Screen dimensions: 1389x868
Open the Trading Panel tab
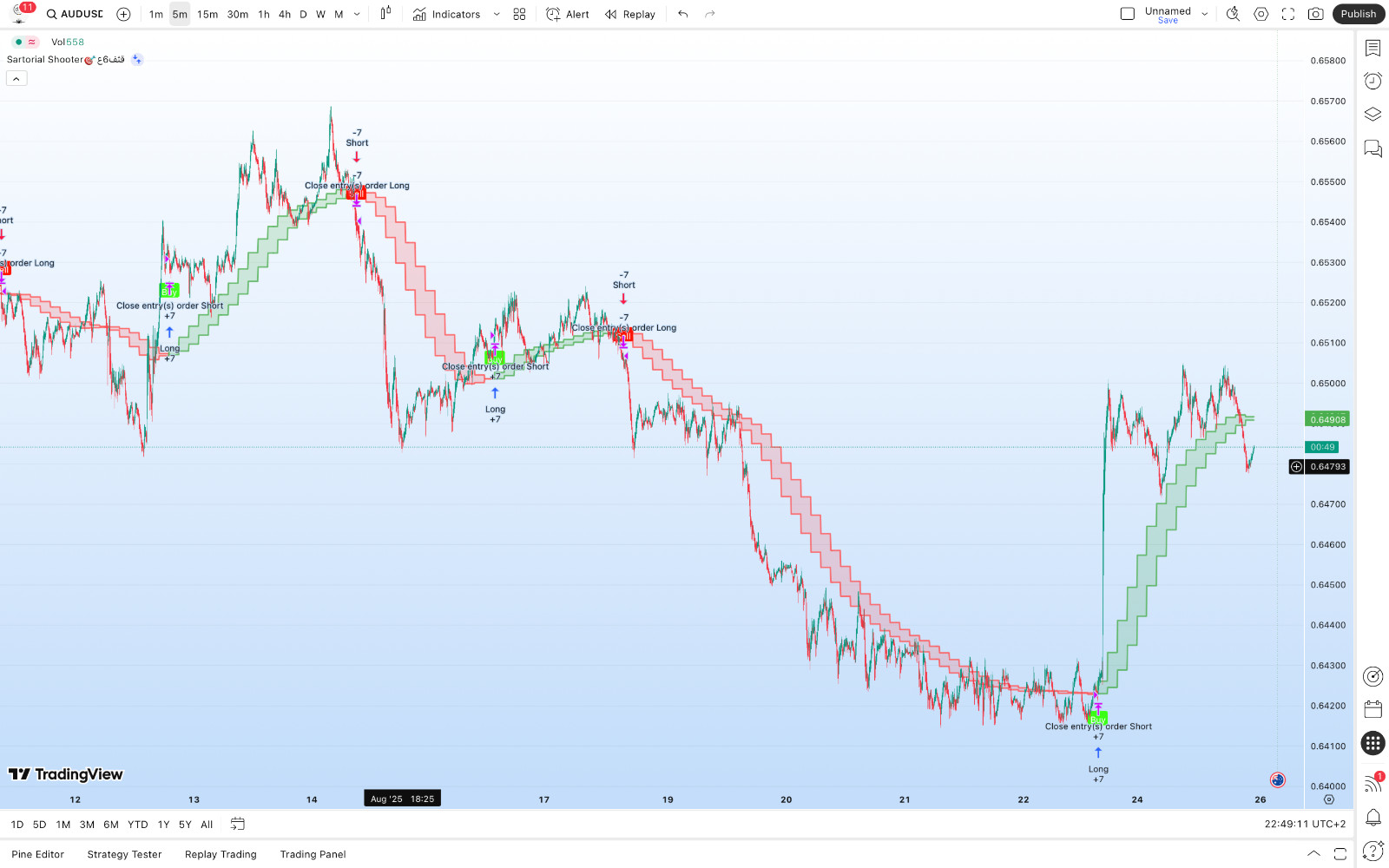click(x=313, y=855)
